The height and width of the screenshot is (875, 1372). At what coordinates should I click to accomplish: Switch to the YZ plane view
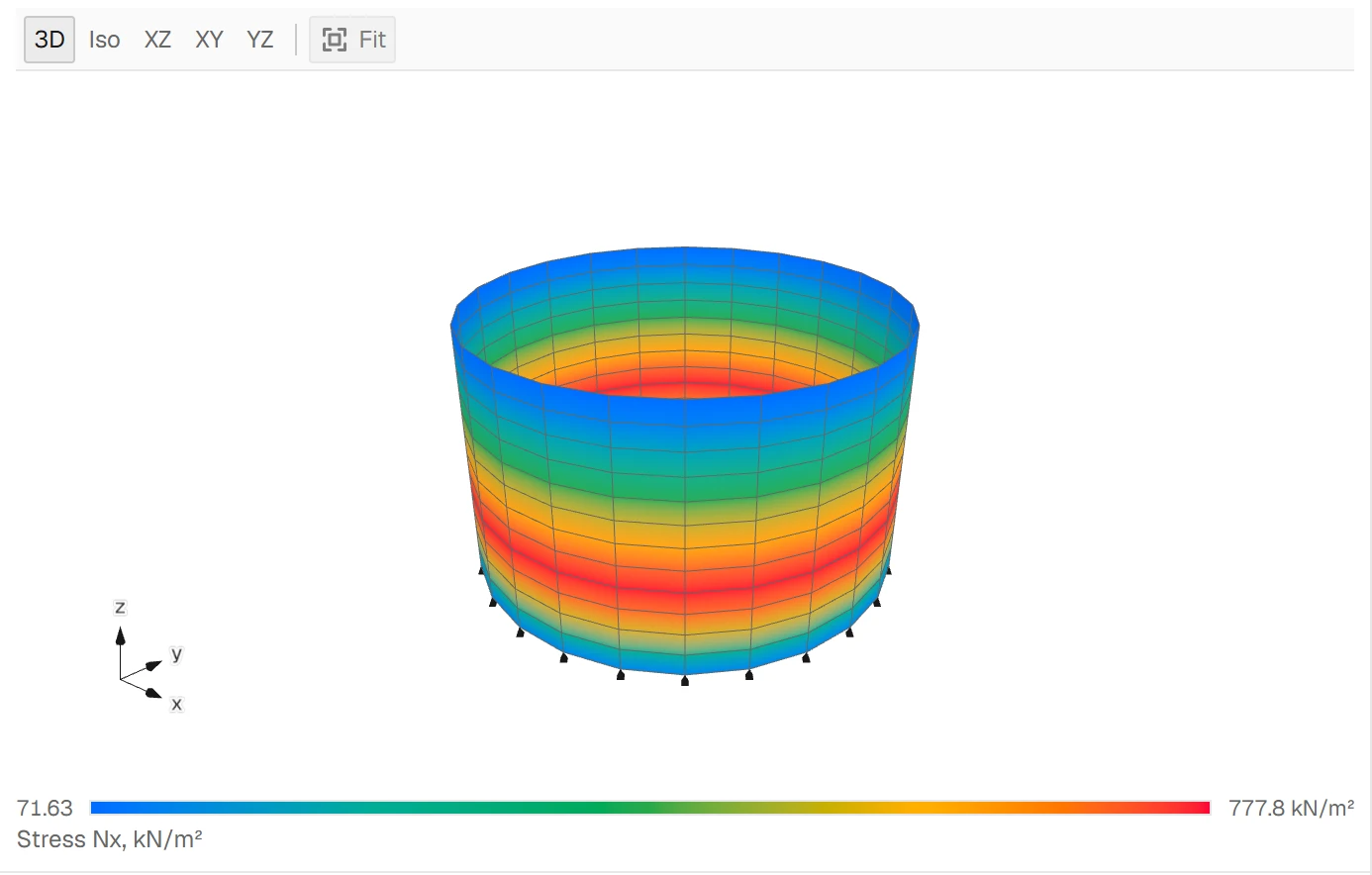coord(260,40)
